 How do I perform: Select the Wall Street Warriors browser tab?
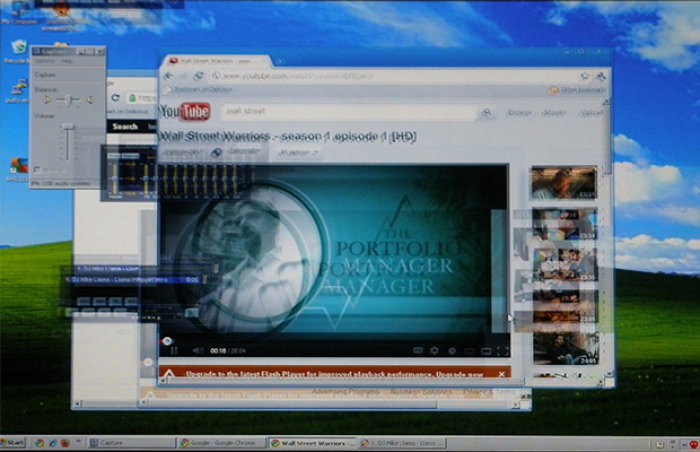pos(217,60)
